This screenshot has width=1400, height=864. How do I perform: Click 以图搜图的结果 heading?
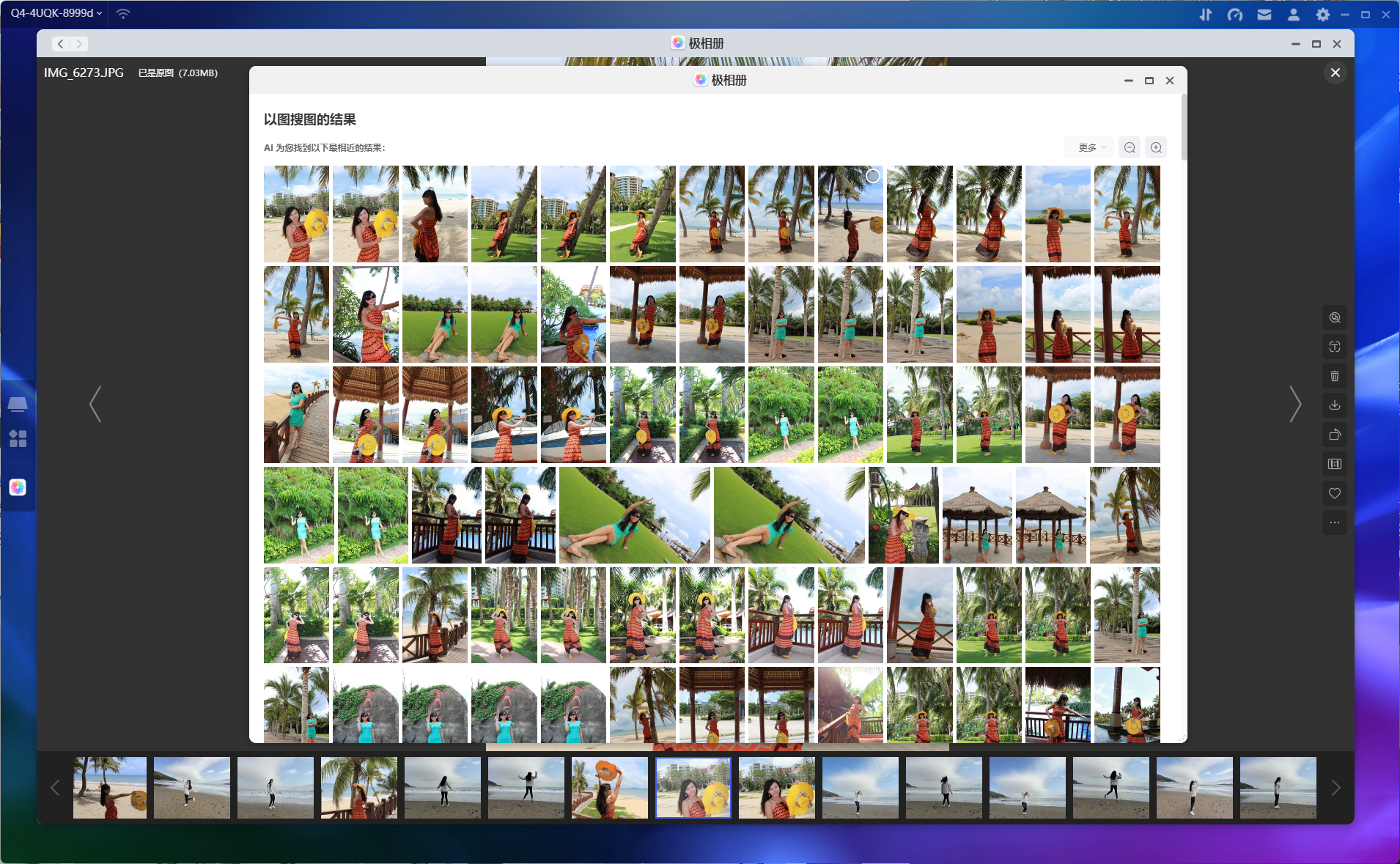coord(310,119)
